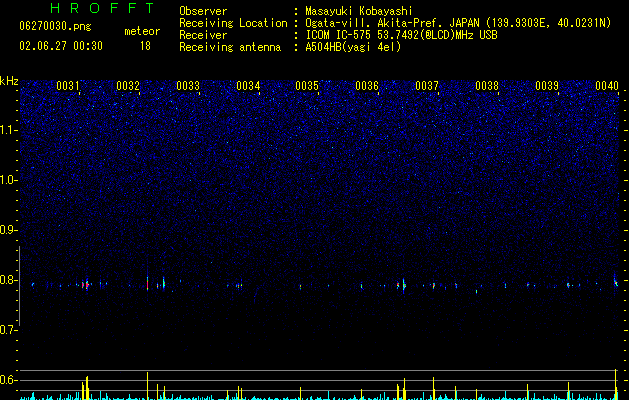This screenshot has width=629, height=400.
Task: Click time marker 0039
Action: point(547,86)
